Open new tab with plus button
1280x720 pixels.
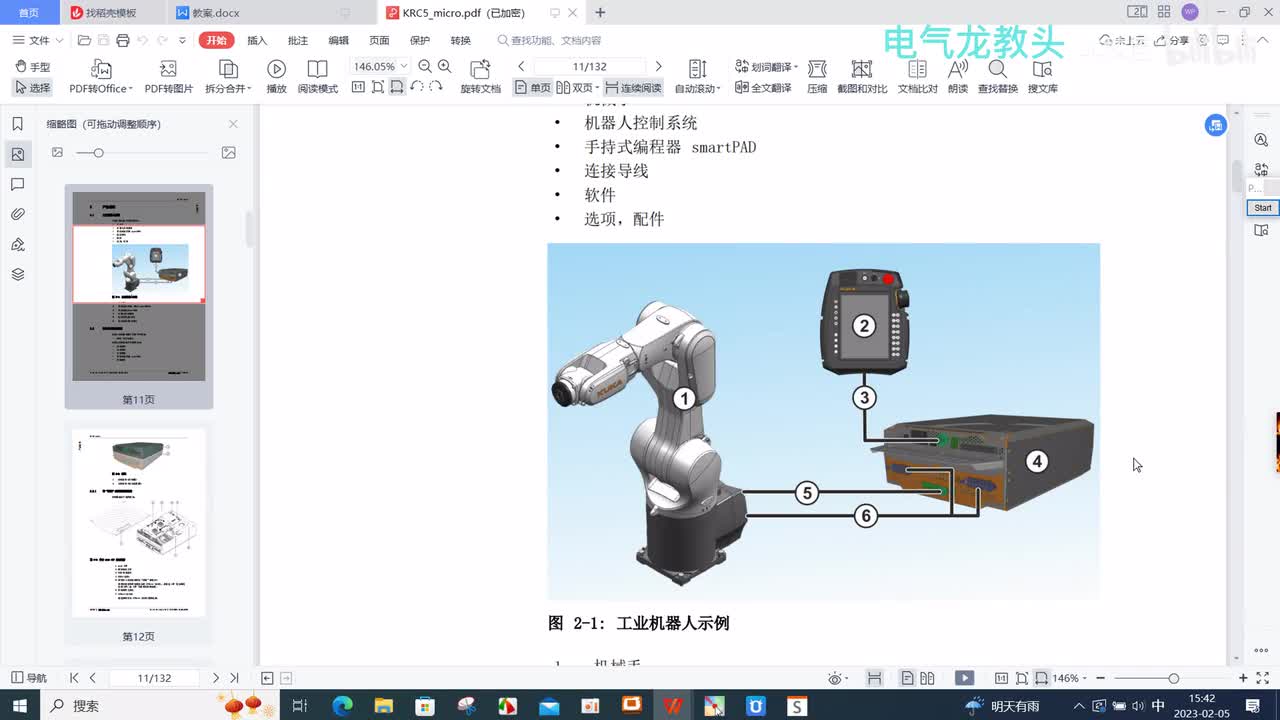tap(600, 12)
